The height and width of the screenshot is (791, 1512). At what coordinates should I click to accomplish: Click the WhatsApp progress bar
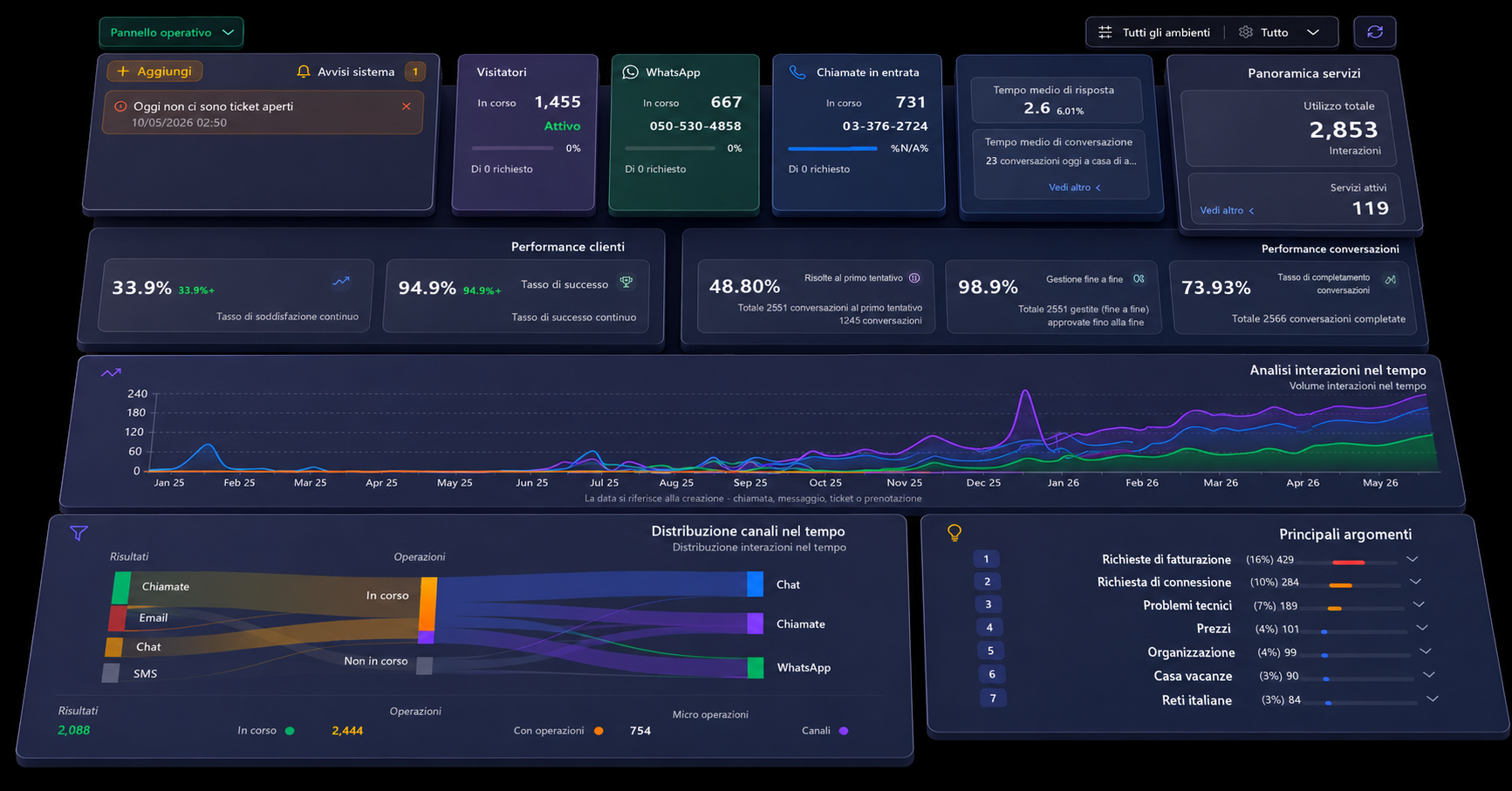click(x=670, y=148)
